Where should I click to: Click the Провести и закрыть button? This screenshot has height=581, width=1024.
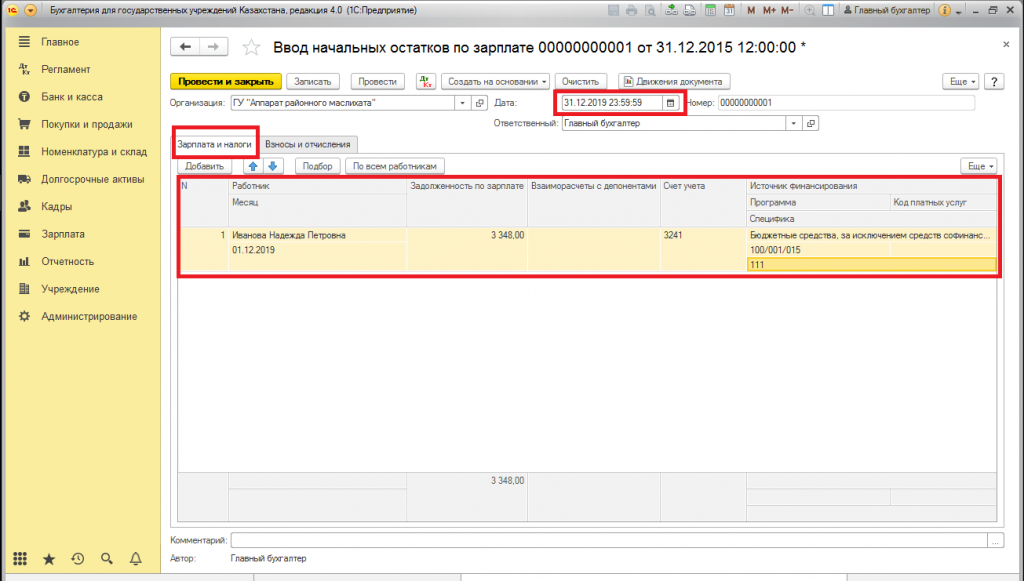pyautogui.click(x=225, y=81)
